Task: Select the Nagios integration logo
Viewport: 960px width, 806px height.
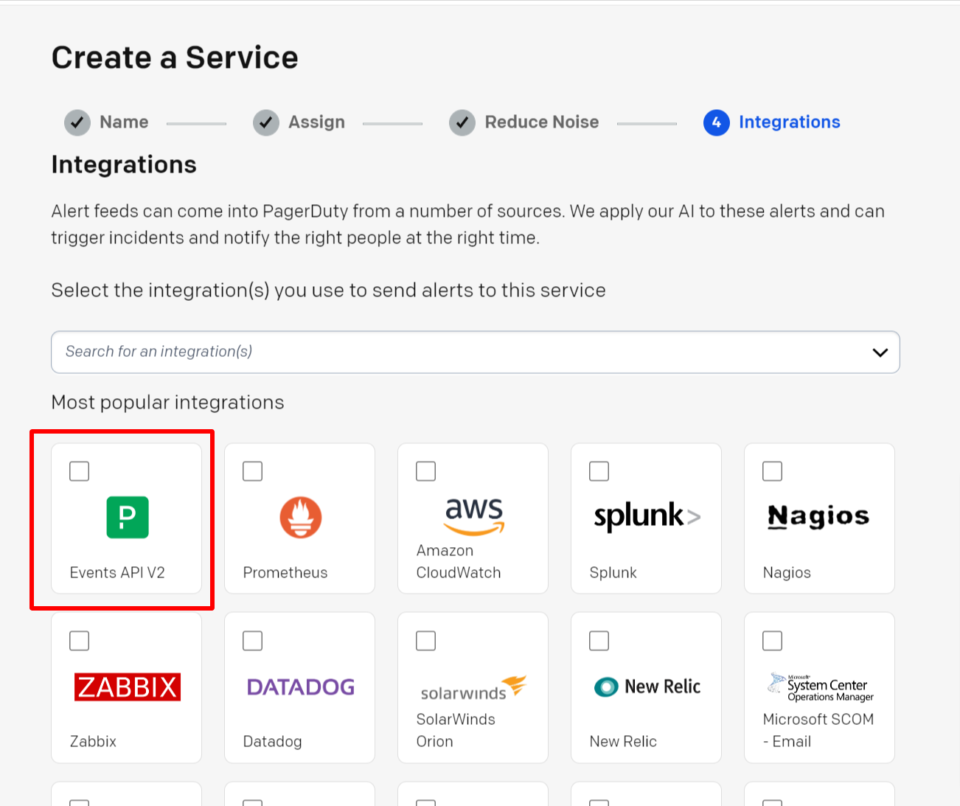Action: 818,516
